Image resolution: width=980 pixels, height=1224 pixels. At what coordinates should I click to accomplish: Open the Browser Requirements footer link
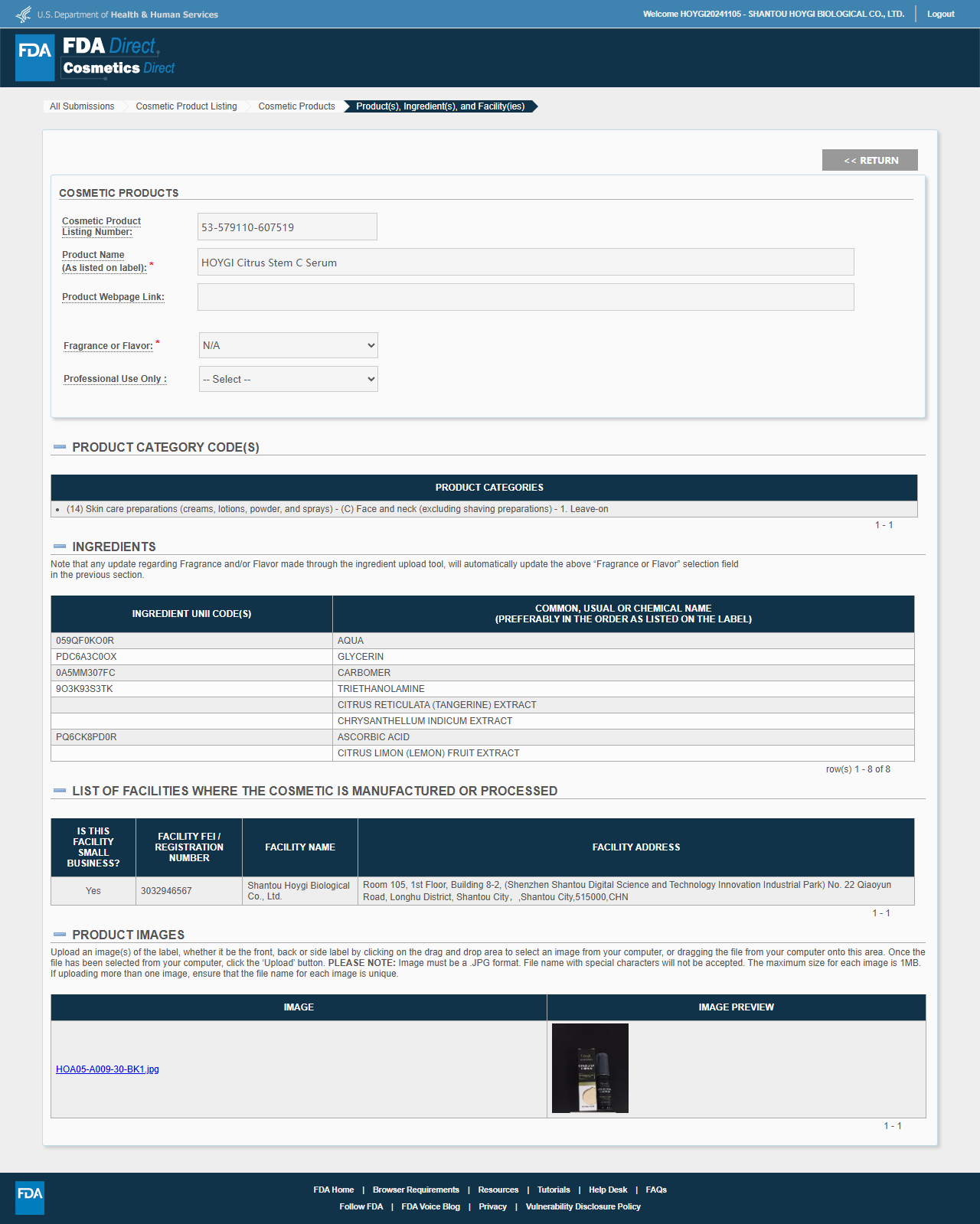(x=416, y=1190)
